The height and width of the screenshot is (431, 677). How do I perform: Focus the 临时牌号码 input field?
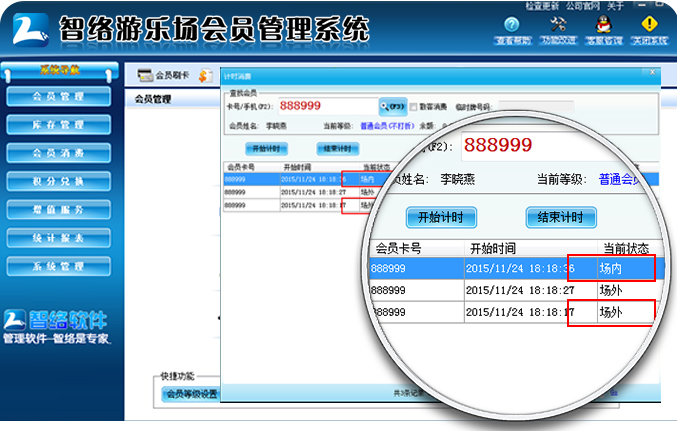[536, 107]
